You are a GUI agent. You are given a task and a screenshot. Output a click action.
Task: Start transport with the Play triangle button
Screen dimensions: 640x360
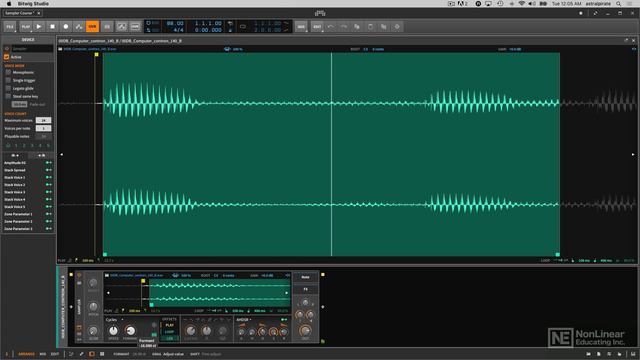click(x=39, y=27)
